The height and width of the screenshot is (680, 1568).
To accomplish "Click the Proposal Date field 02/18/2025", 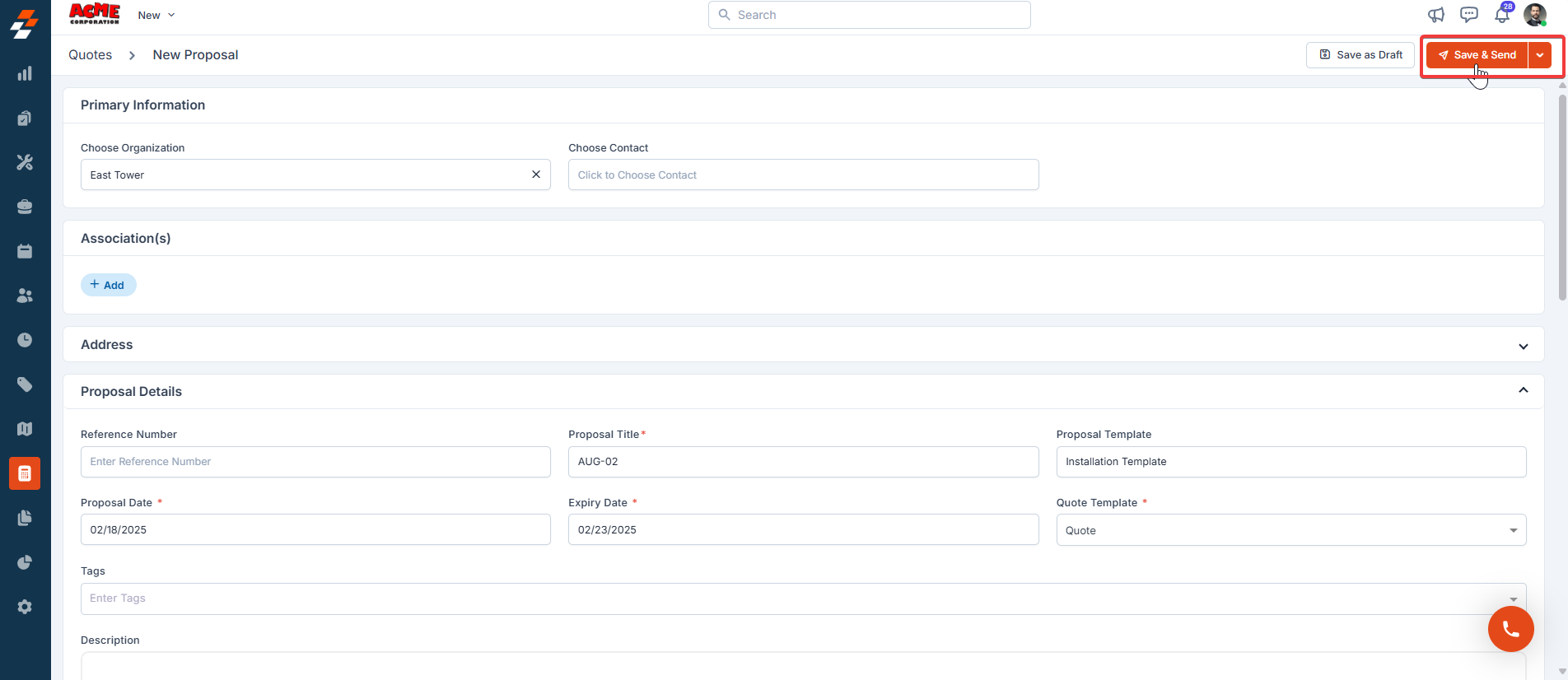I will click(x=315, y=529).
